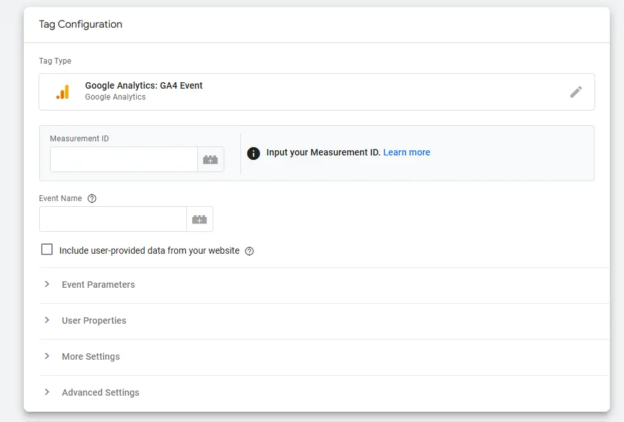The image size is (624, 422).
Task: Open the Learn more link
Action: click(406, 152)
